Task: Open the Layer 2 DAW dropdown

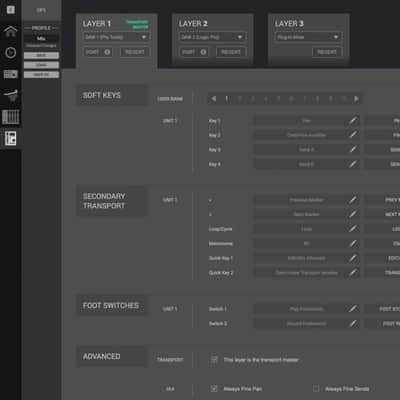Action: pyautogui.click(x=212, y=37)
